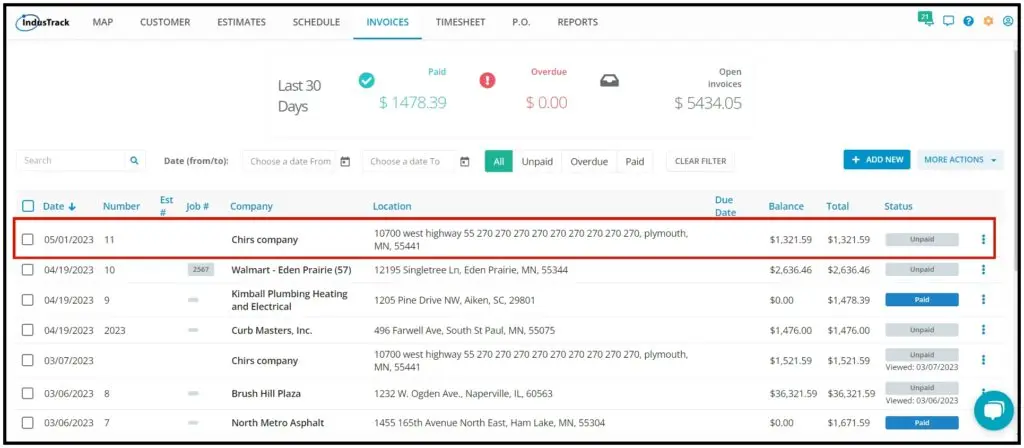Viewport: 1024px width, 448px height.
Task: Sort by the Status column header
Action: tap(898, 206)
